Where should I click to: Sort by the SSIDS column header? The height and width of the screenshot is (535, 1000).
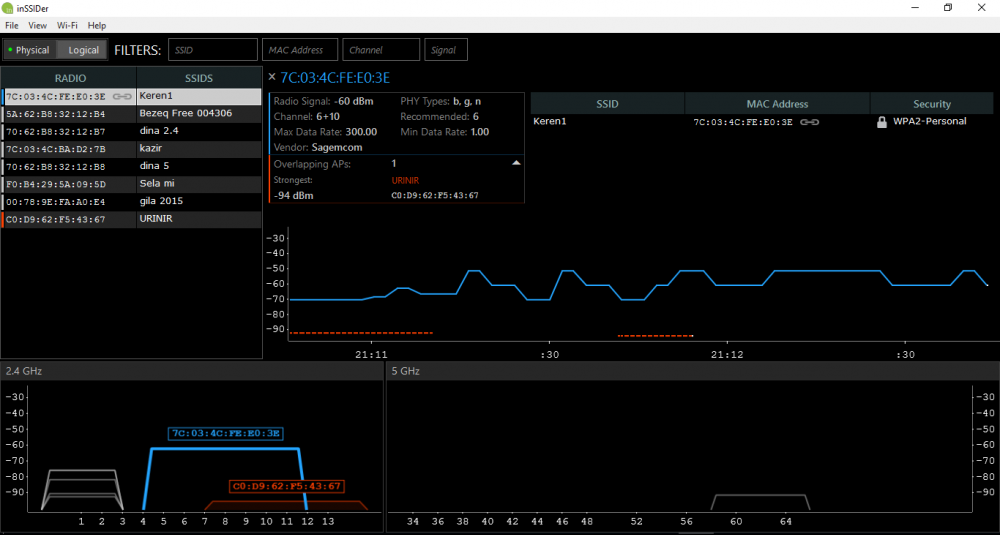click(198, 78)
